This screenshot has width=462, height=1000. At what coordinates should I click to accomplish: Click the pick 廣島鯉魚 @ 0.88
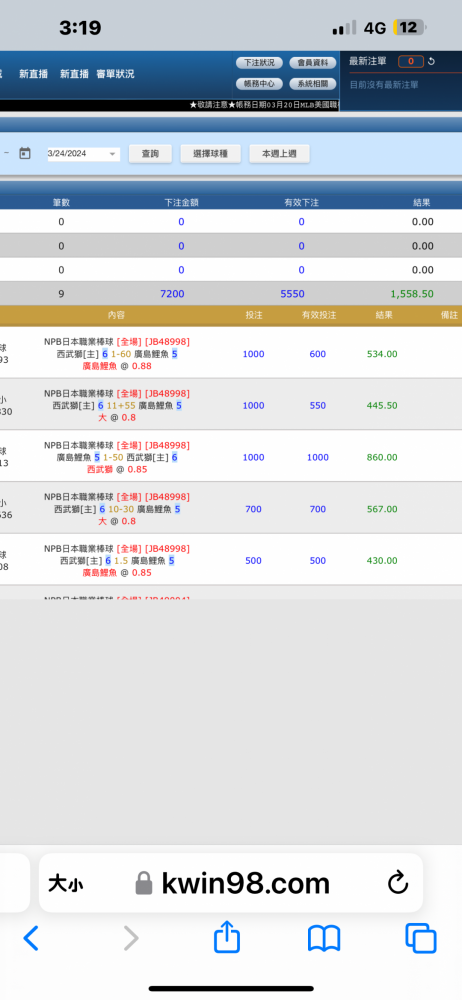click(x=117, y=366)
